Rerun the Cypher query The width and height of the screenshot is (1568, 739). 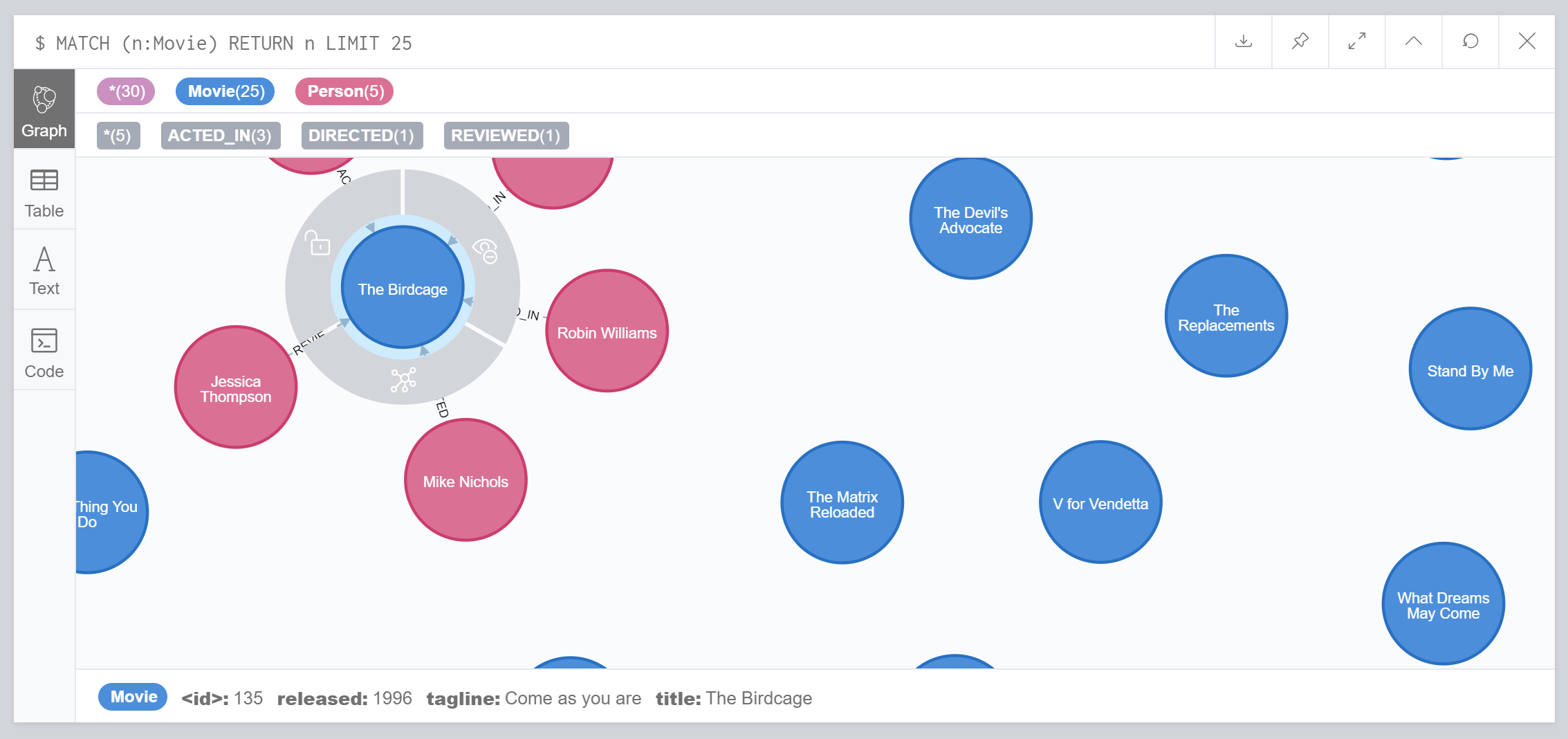tap(1470, 42)
